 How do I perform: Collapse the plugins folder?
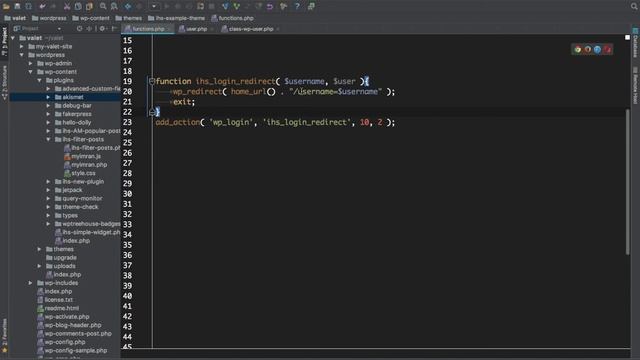coord(40,80)
